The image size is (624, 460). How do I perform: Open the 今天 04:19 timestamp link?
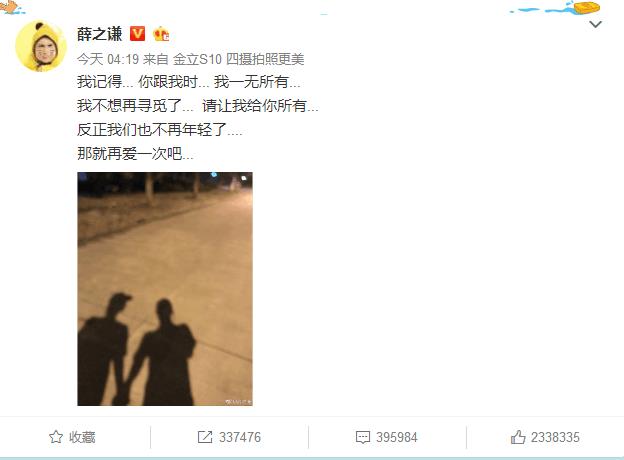pyautogui.click(x=107, y=60)
